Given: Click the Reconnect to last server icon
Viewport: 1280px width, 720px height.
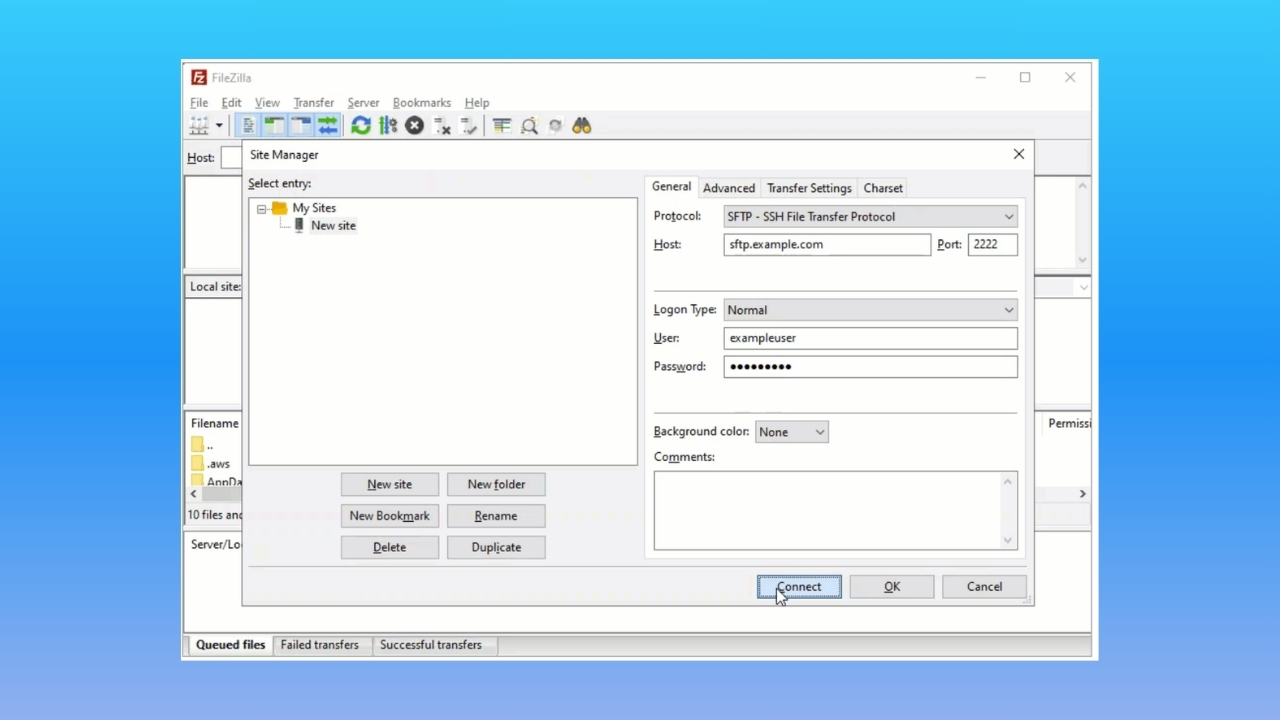Looking at the screenshot, I should pyautogui.click(x=469, y=126).
